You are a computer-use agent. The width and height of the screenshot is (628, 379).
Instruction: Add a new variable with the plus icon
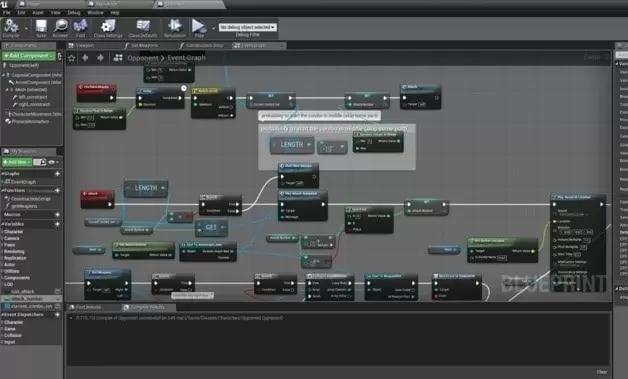[x=57, y=224]
